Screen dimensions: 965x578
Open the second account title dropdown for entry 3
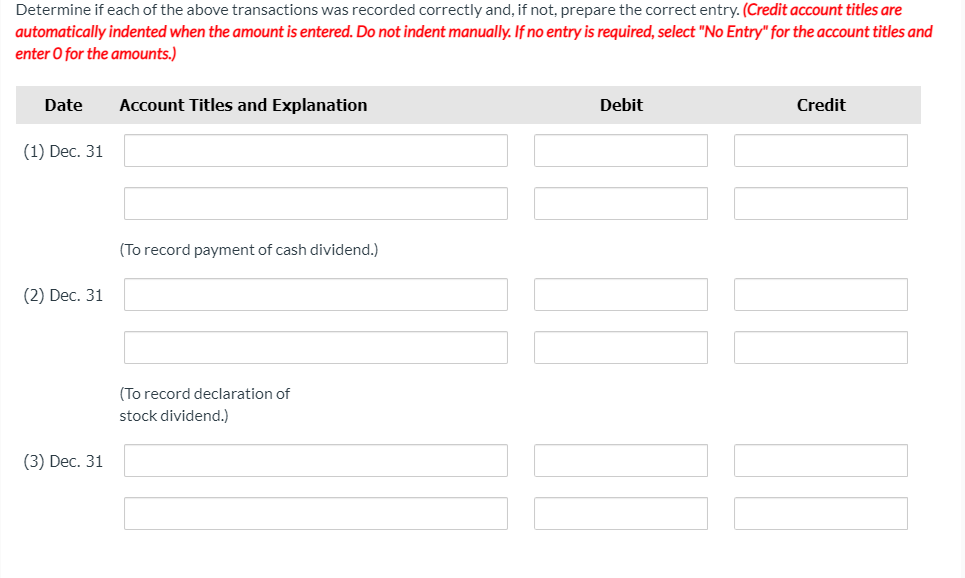[315, 513]
